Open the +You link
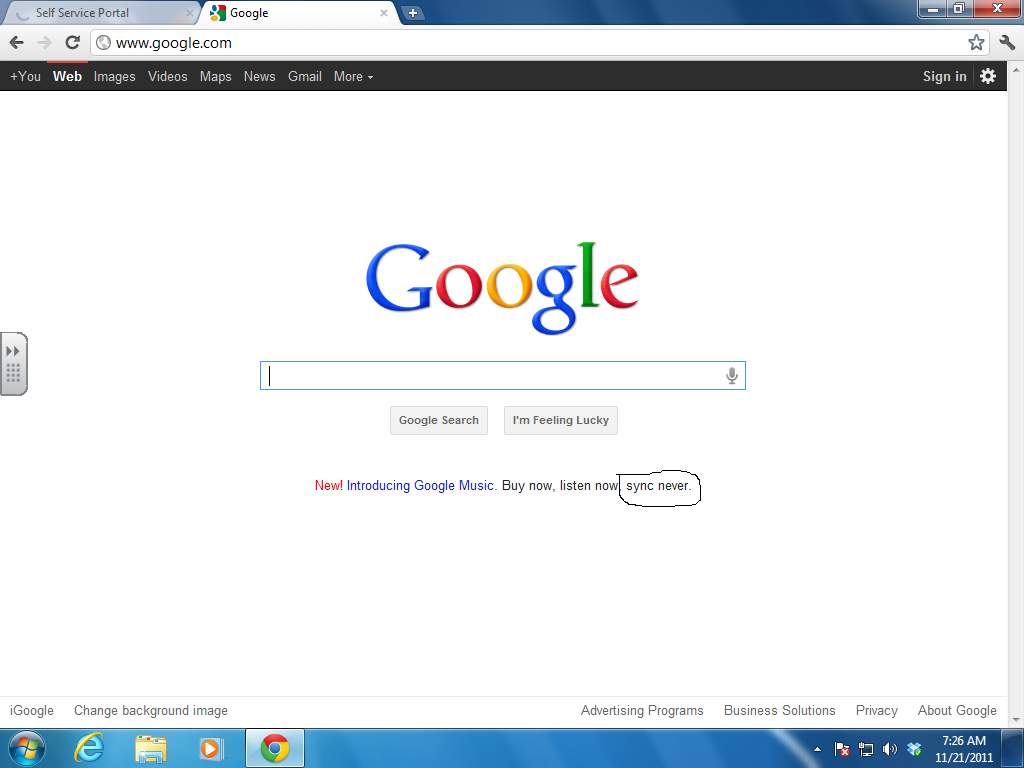Screen dimensions: 1024x768 pos(25,76)
